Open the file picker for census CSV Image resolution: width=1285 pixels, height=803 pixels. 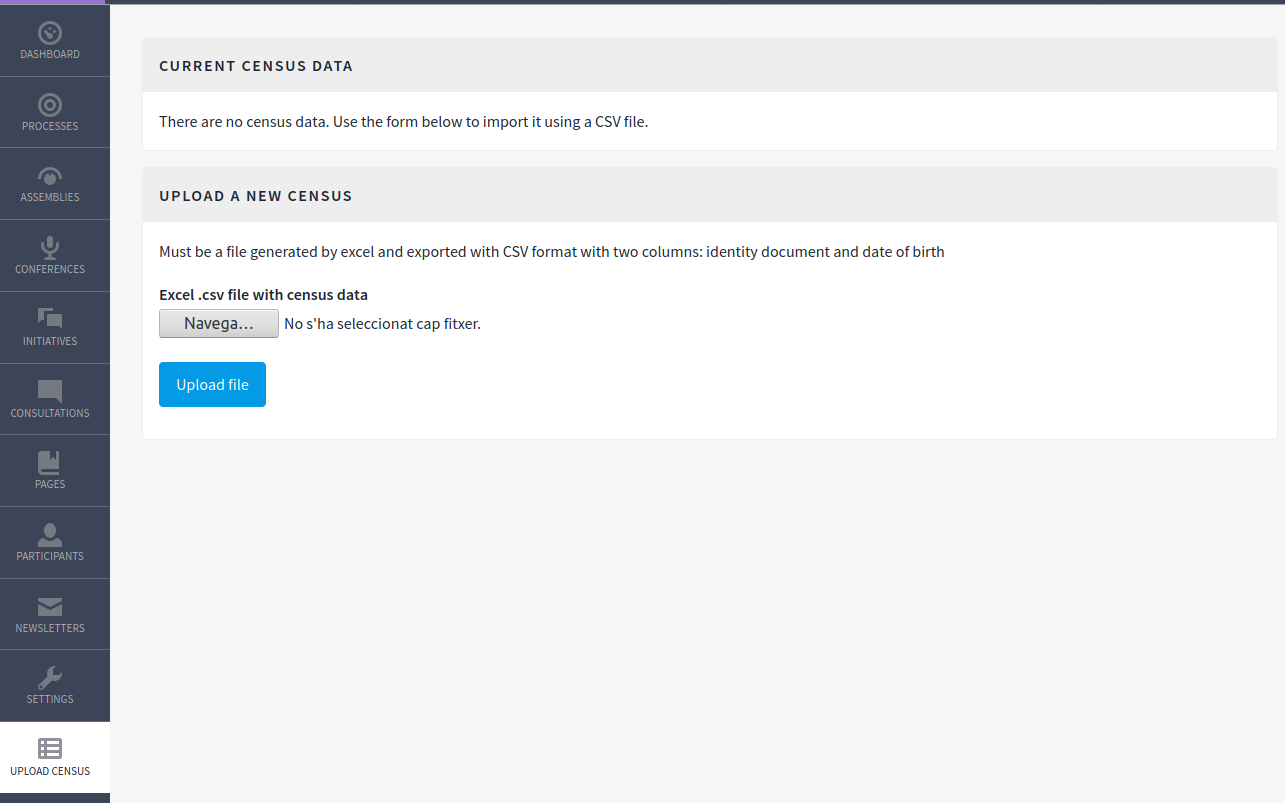(218, 322)
